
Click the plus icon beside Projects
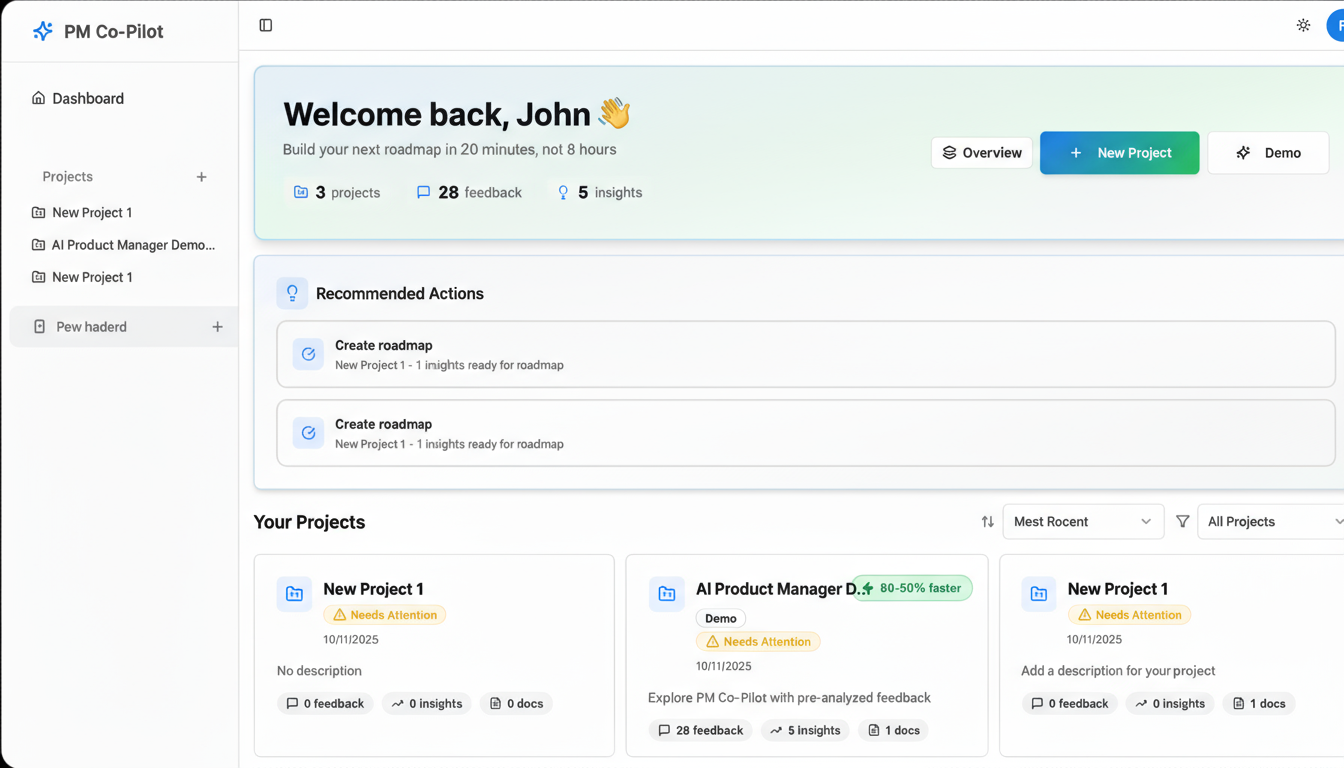tap(201, 177)
